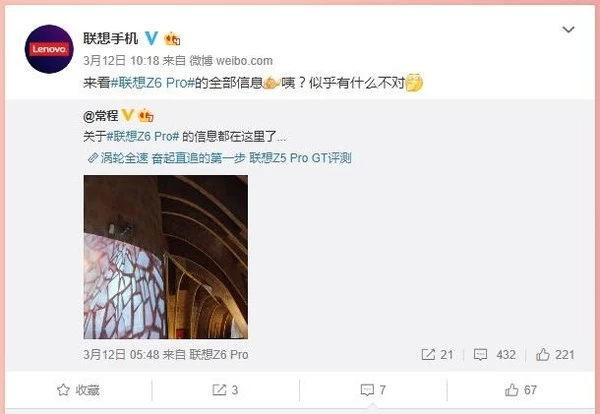Click the original post repost icon 21

[x=437, y=355]
